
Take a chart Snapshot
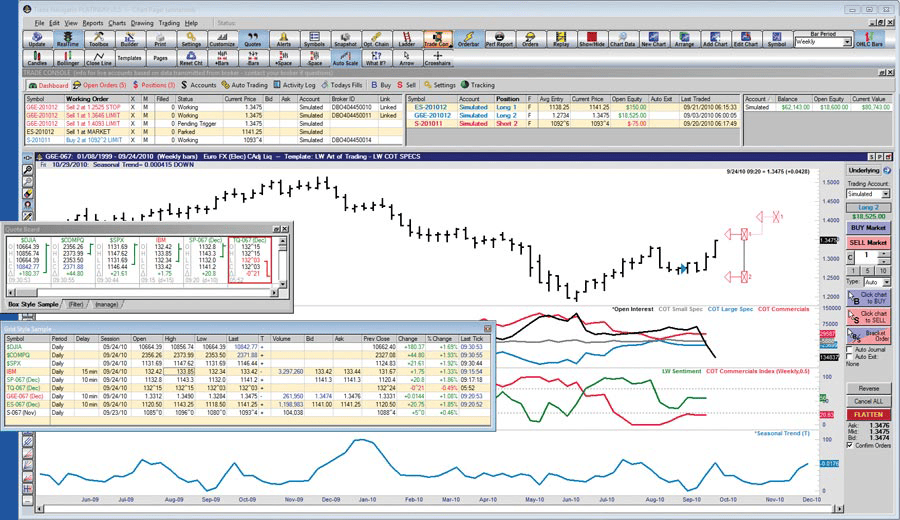[x=345, y=39]
